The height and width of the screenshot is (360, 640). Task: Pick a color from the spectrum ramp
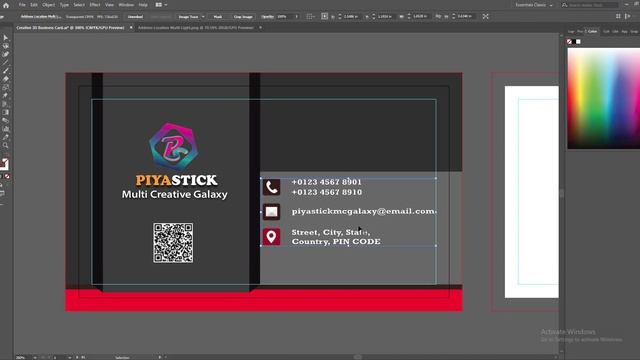pyautogui.click(x=604, y=98)
